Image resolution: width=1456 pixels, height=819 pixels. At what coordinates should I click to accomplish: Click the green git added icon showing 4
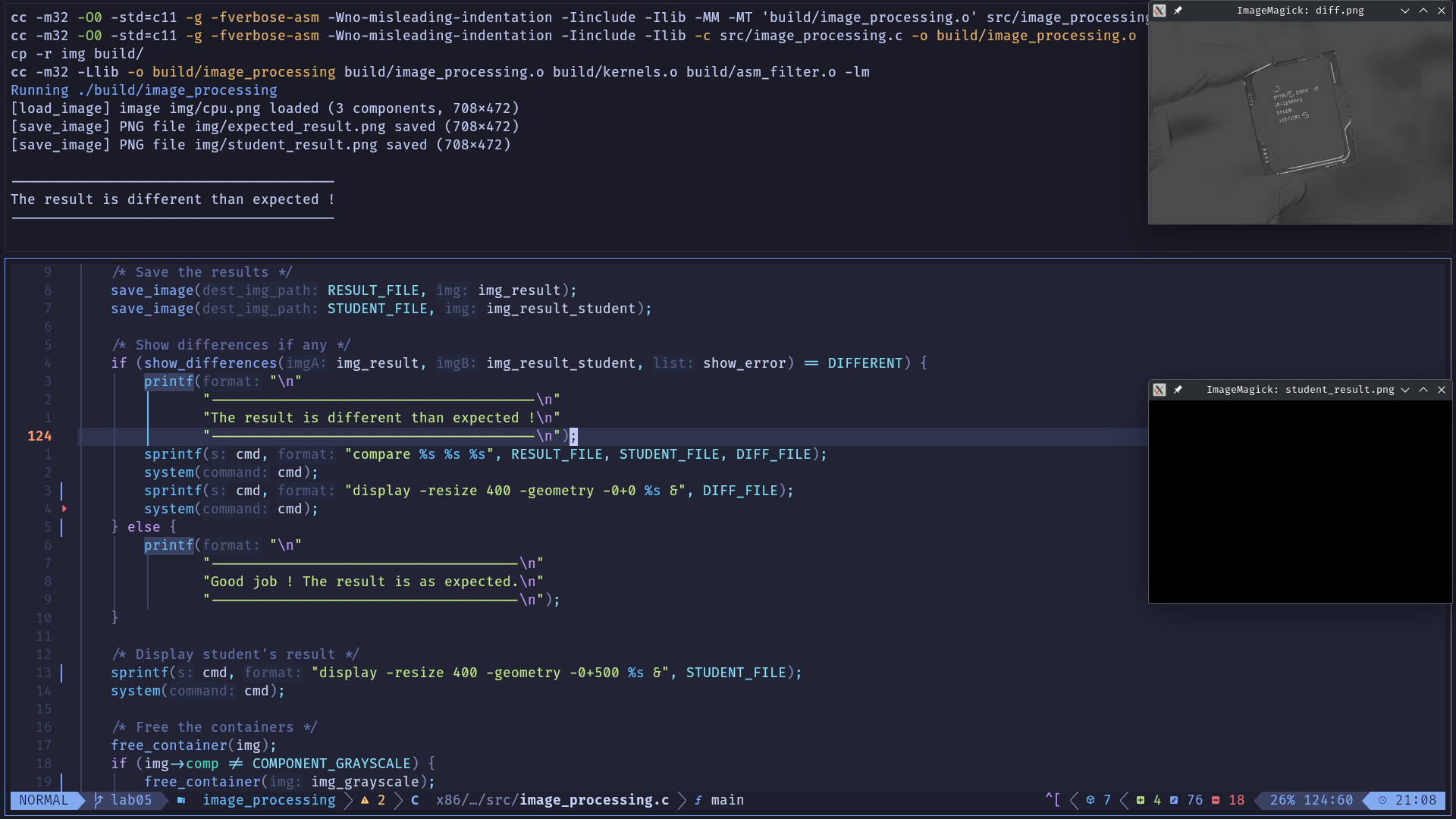point(1141,800)
